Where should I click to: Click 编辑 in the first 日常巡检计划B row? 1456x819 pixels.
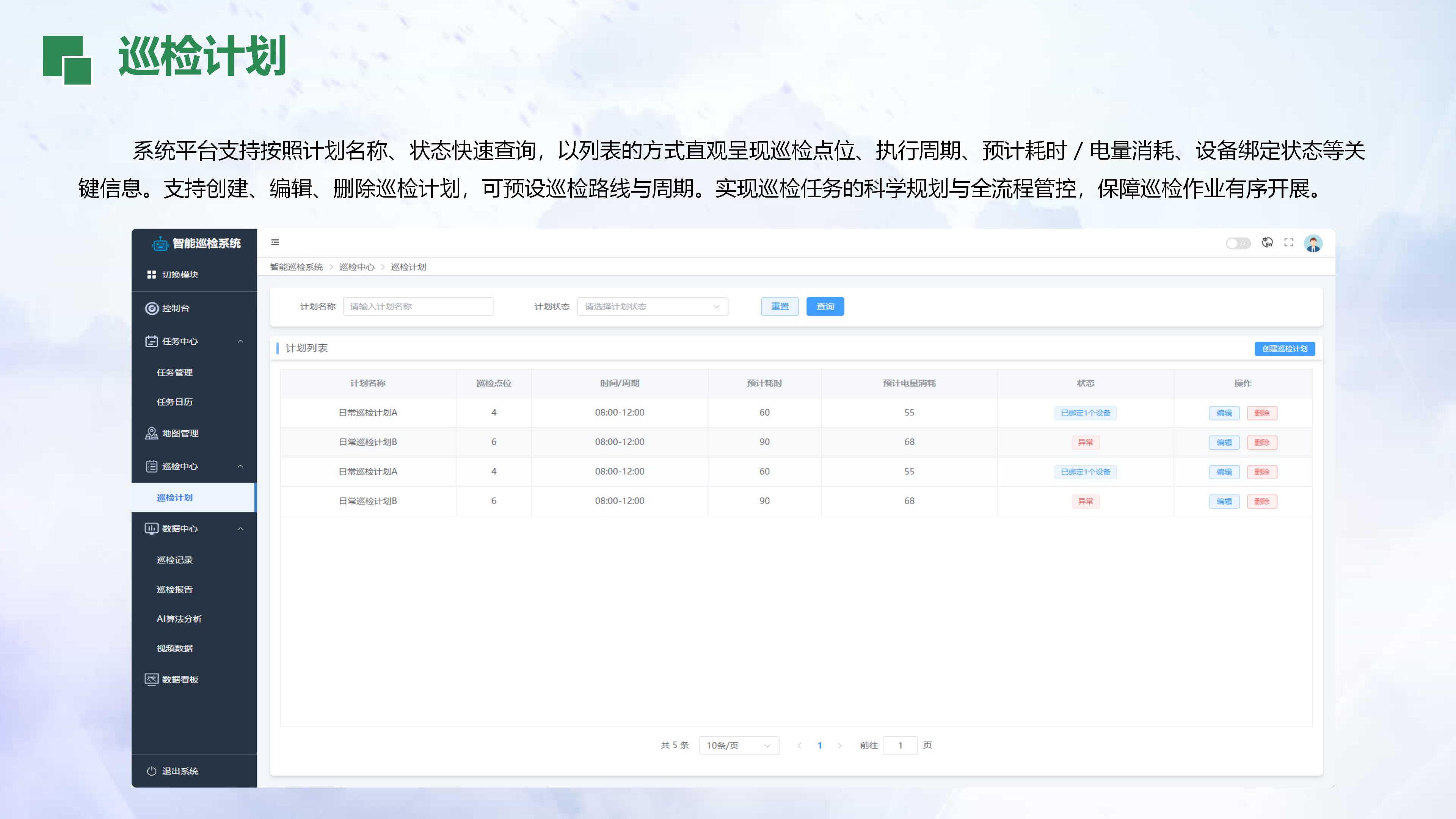tap(1224, 442)
